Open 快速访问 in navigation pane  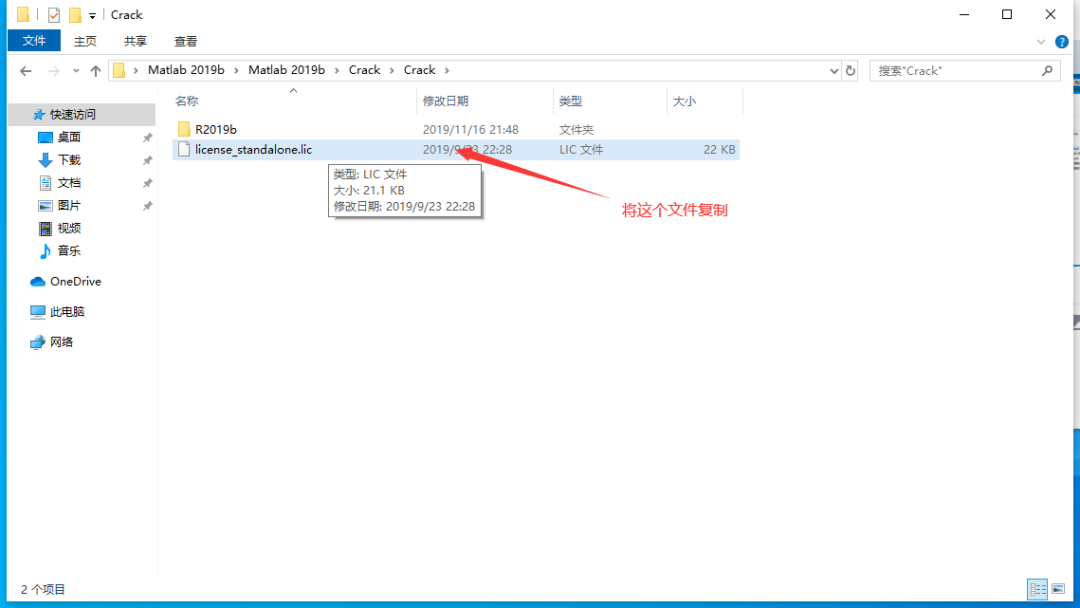click(82, 114)
